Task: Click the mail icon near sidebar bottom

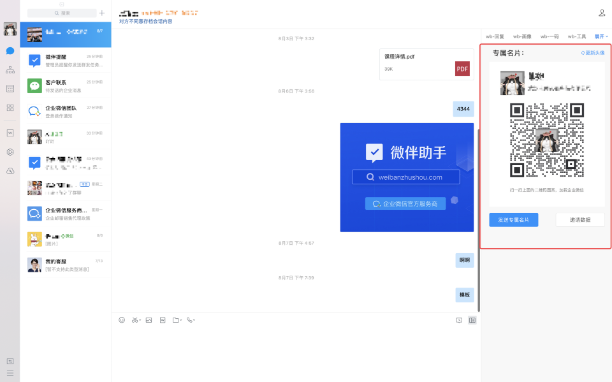Action: [x=10, y=361]
